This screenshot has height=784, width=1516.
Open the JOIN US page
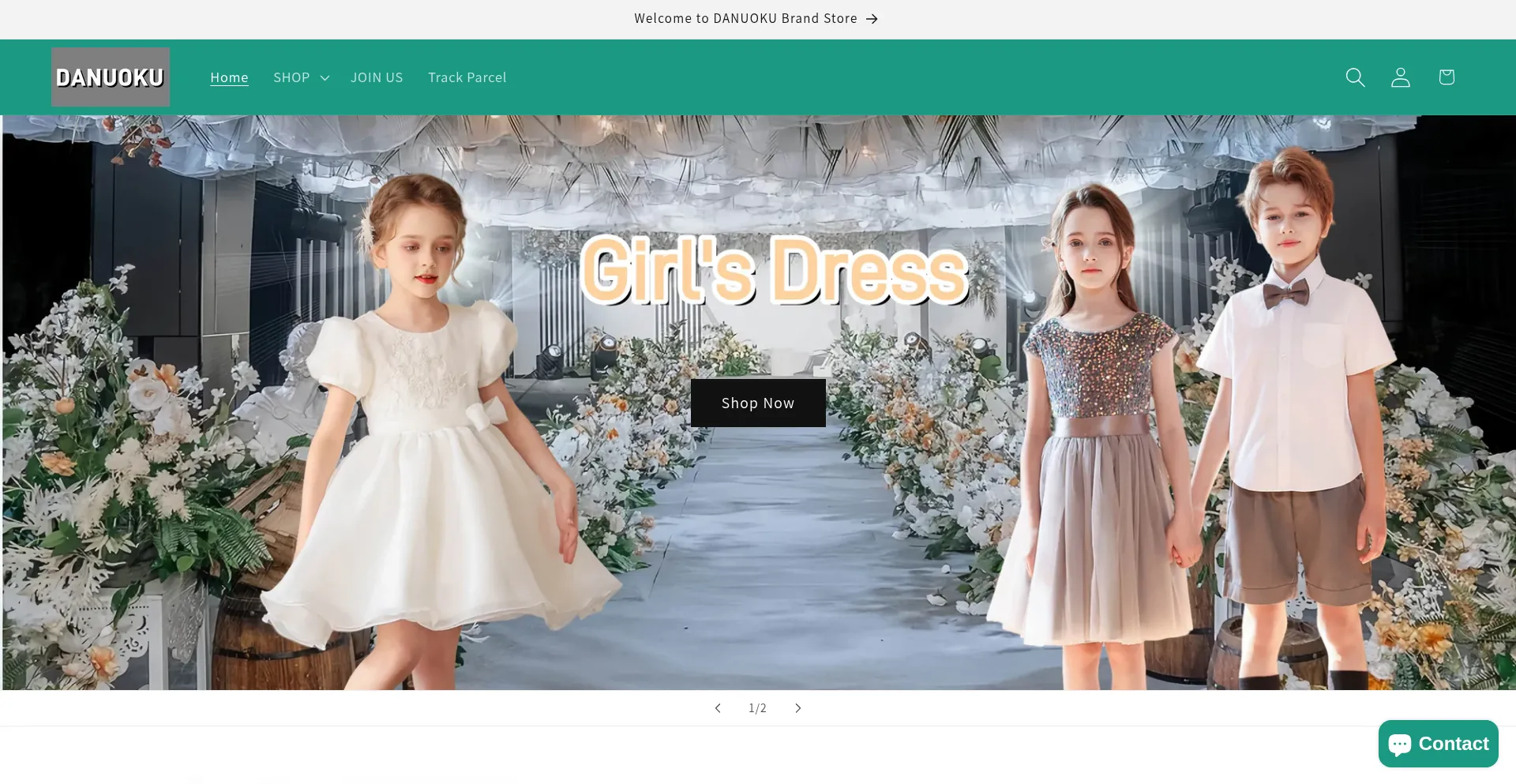377,77
